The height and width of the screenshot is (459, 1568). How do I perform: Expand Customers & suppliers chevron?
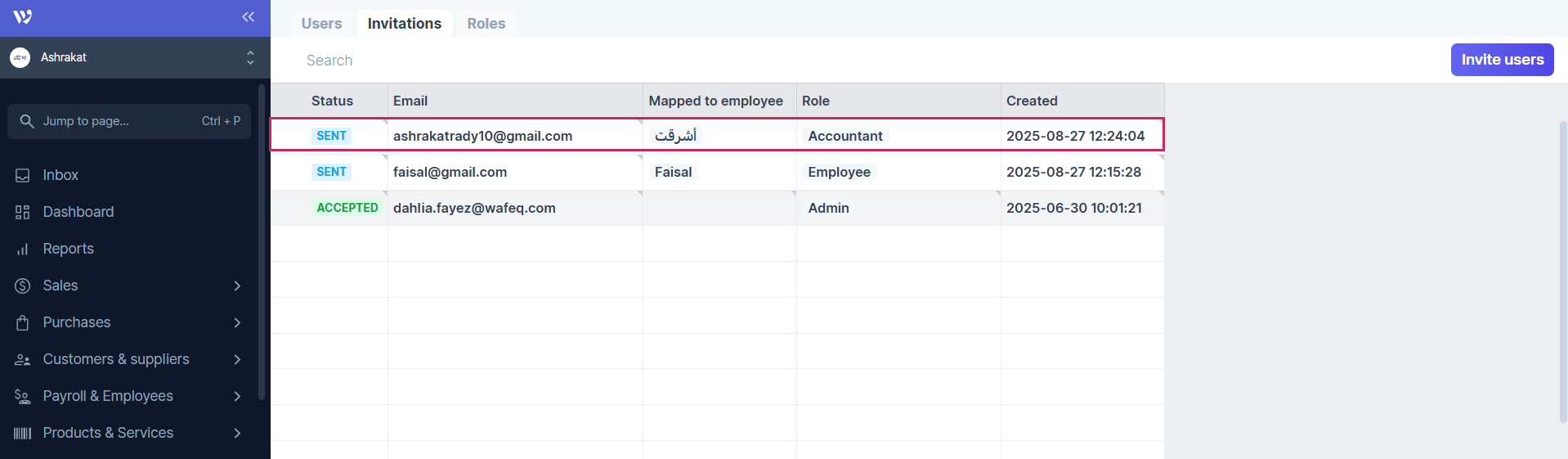[x=237, y=359]
